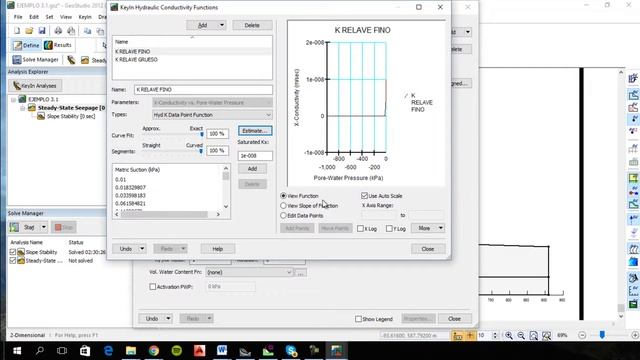Image resolution: width=640 pixels, height=360 pixels.
Task: Collapse EJEMPLO 3.1 tree node
Action: pos(13,99)
